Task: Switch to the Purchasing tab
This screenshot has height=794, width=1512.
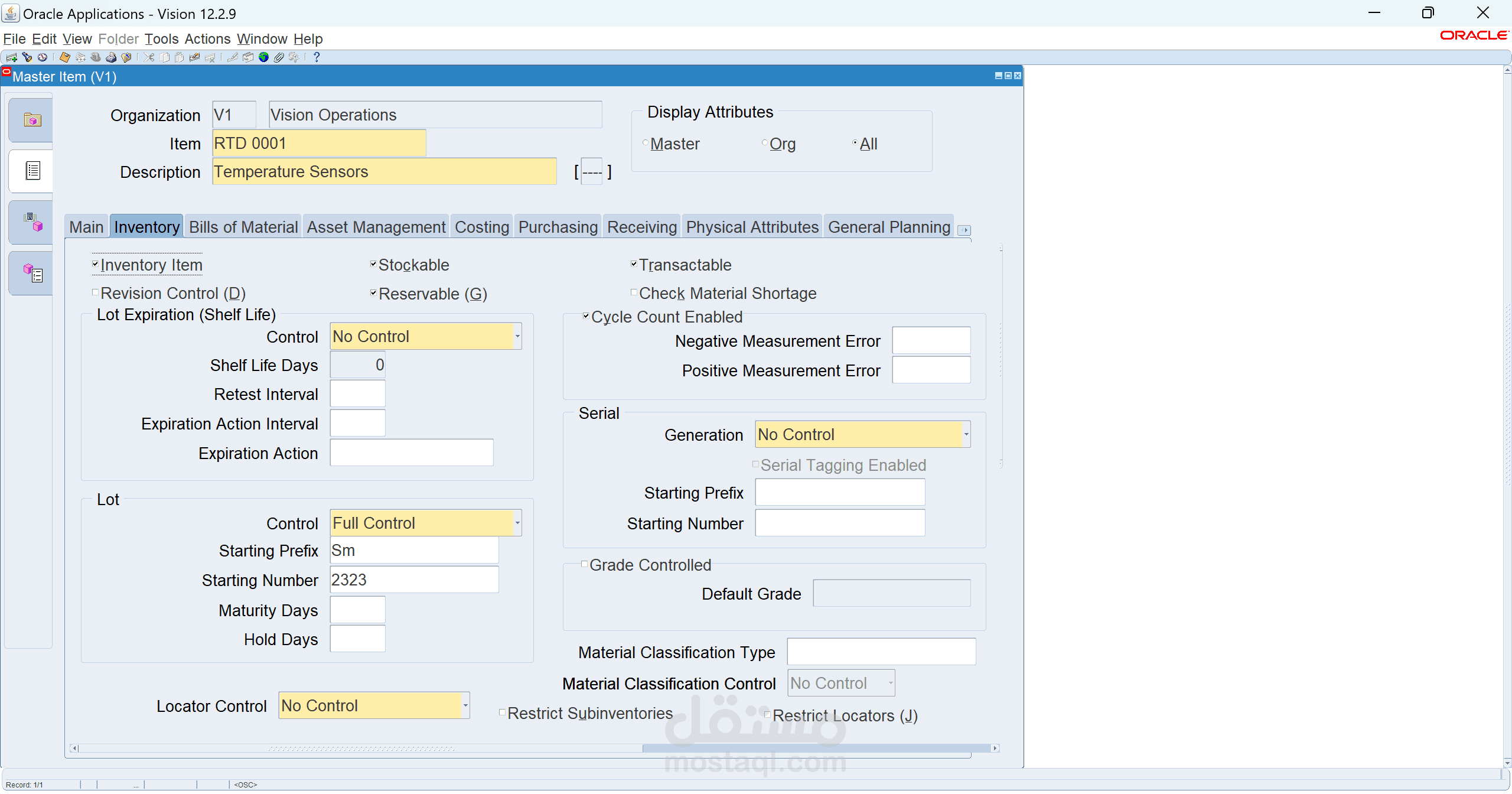Action: [558, 227]
